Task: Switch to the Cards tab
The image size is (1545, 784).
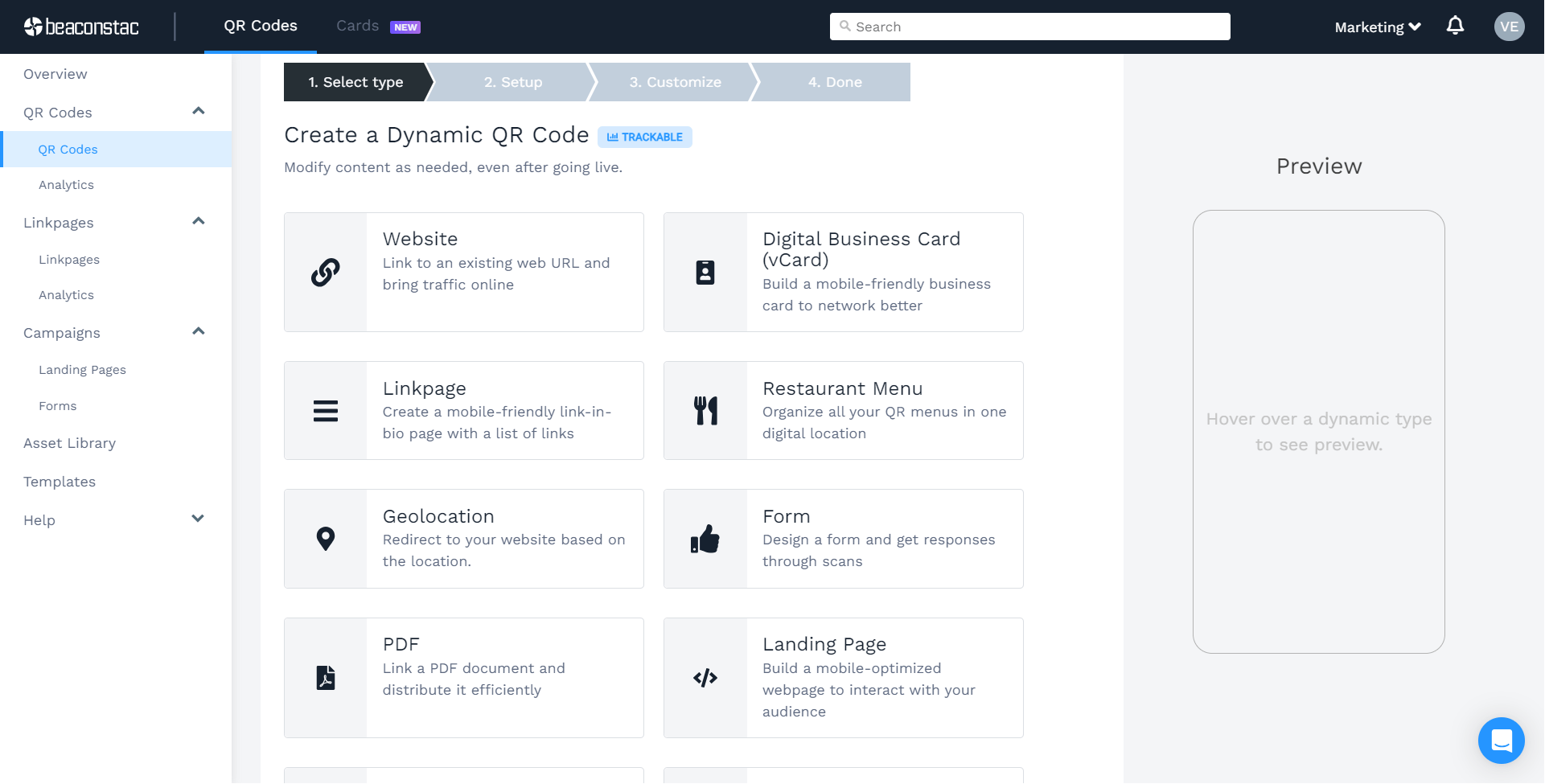Action: pyautogui.click(x=358, y=26)
